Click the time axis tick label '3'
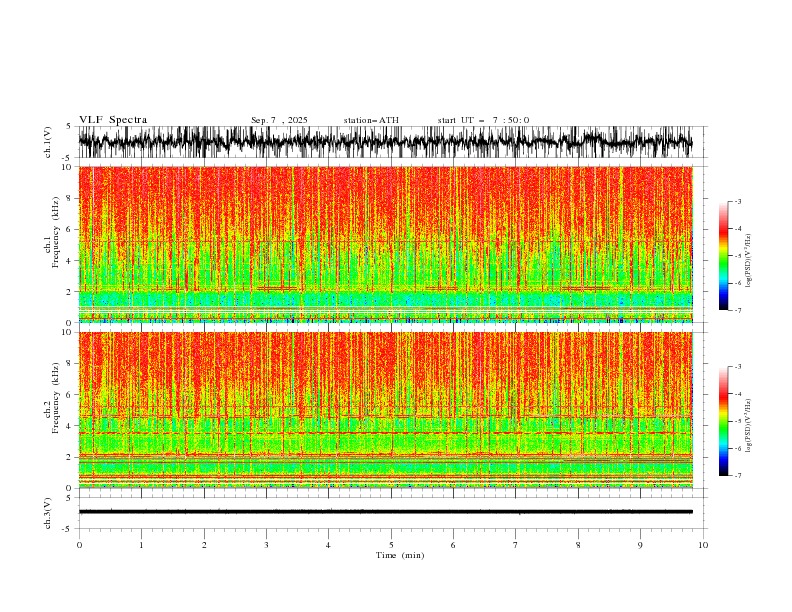The height and width of the screenshot is (612, 792). pos(266,545)
